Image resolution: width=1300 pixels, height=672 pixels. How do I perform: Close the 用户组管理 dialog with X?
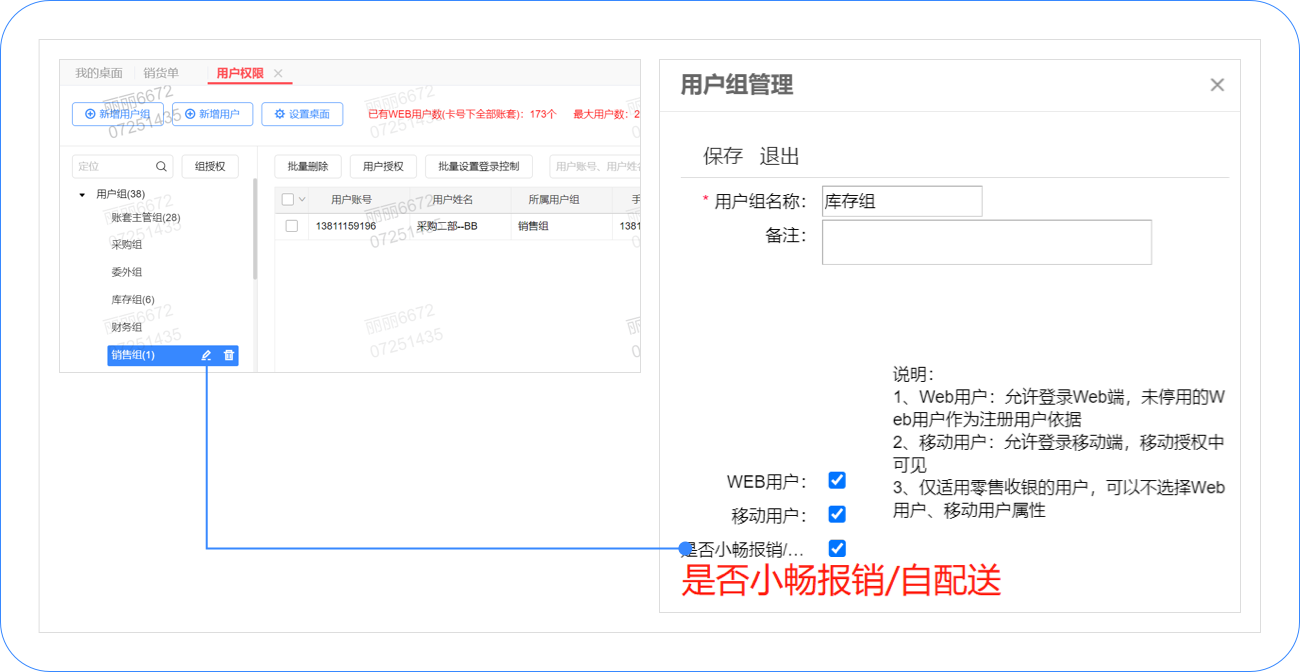pos(1217,85)
